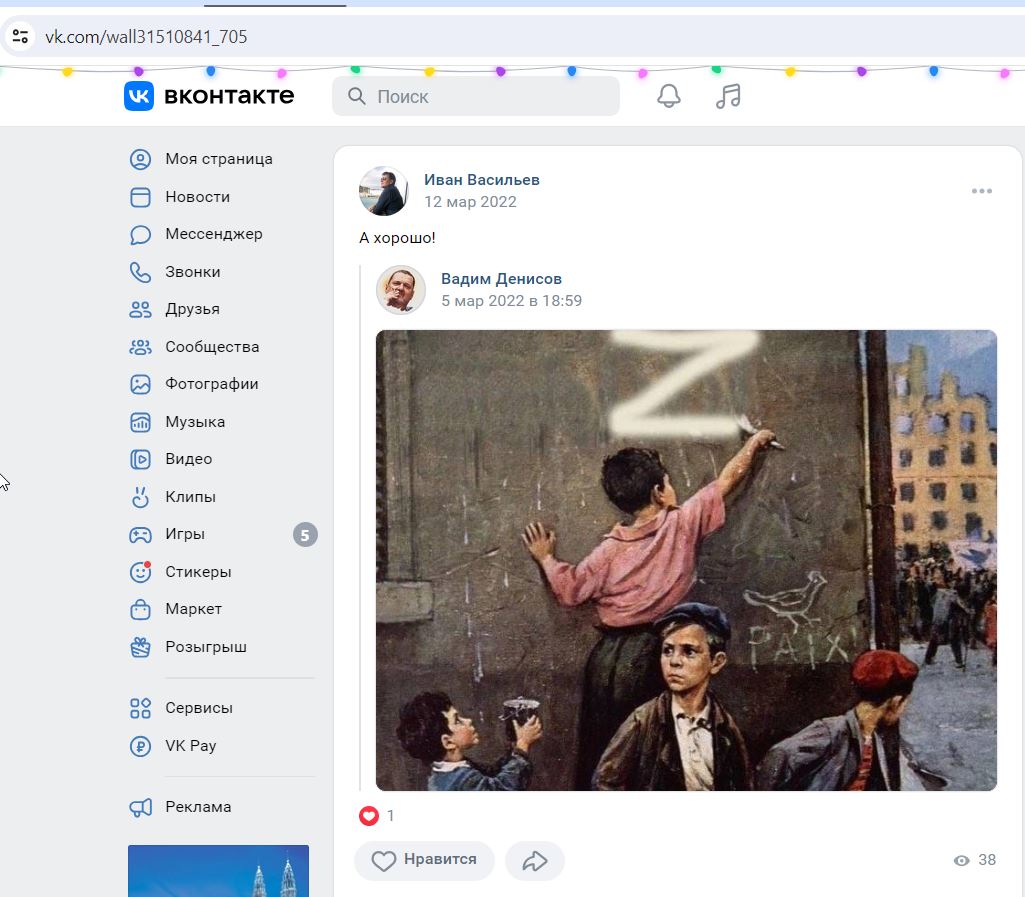Click the Сообщества groups icon

coord(140,347)
